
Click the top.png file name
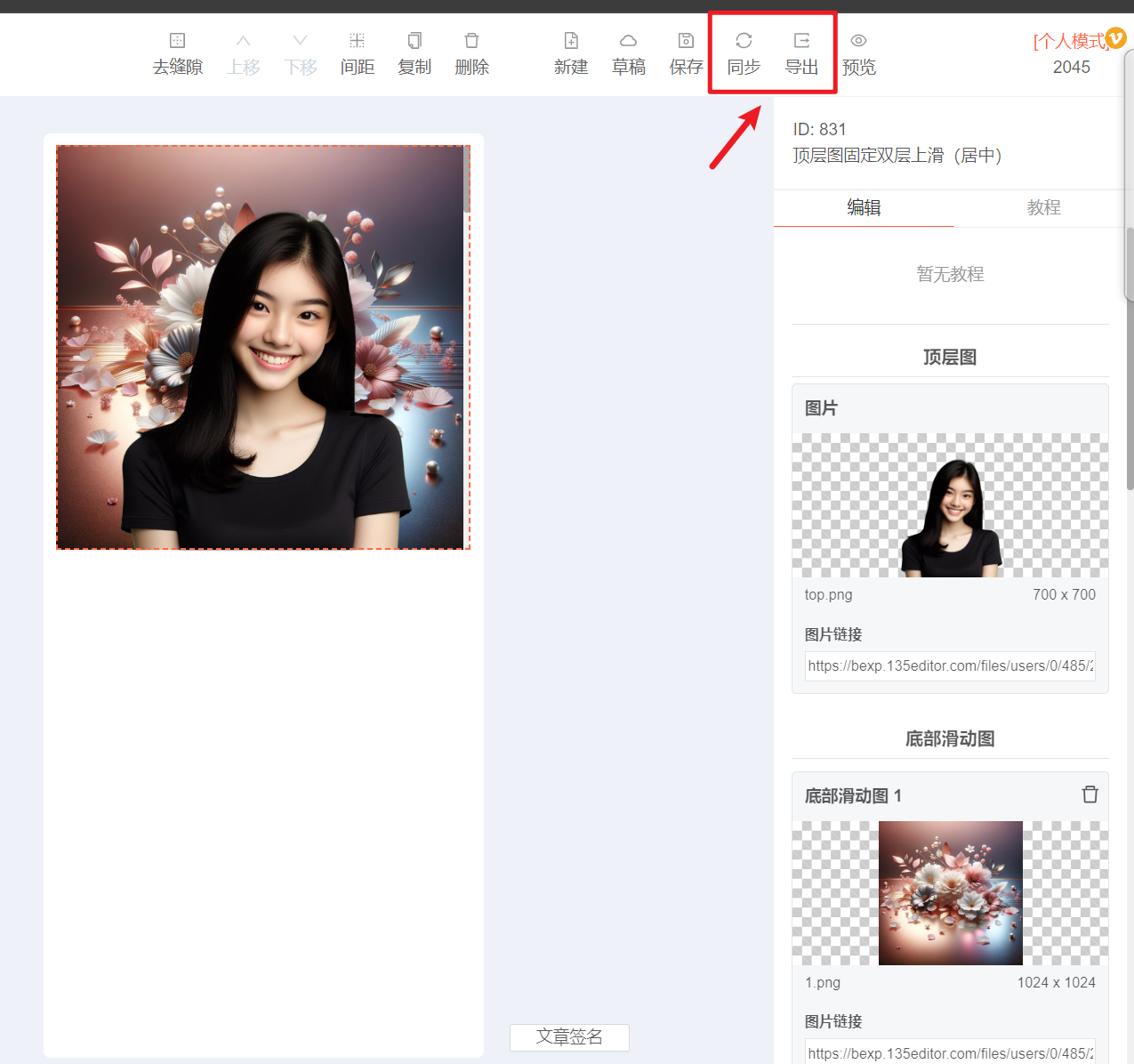click(x=828, y=594)
